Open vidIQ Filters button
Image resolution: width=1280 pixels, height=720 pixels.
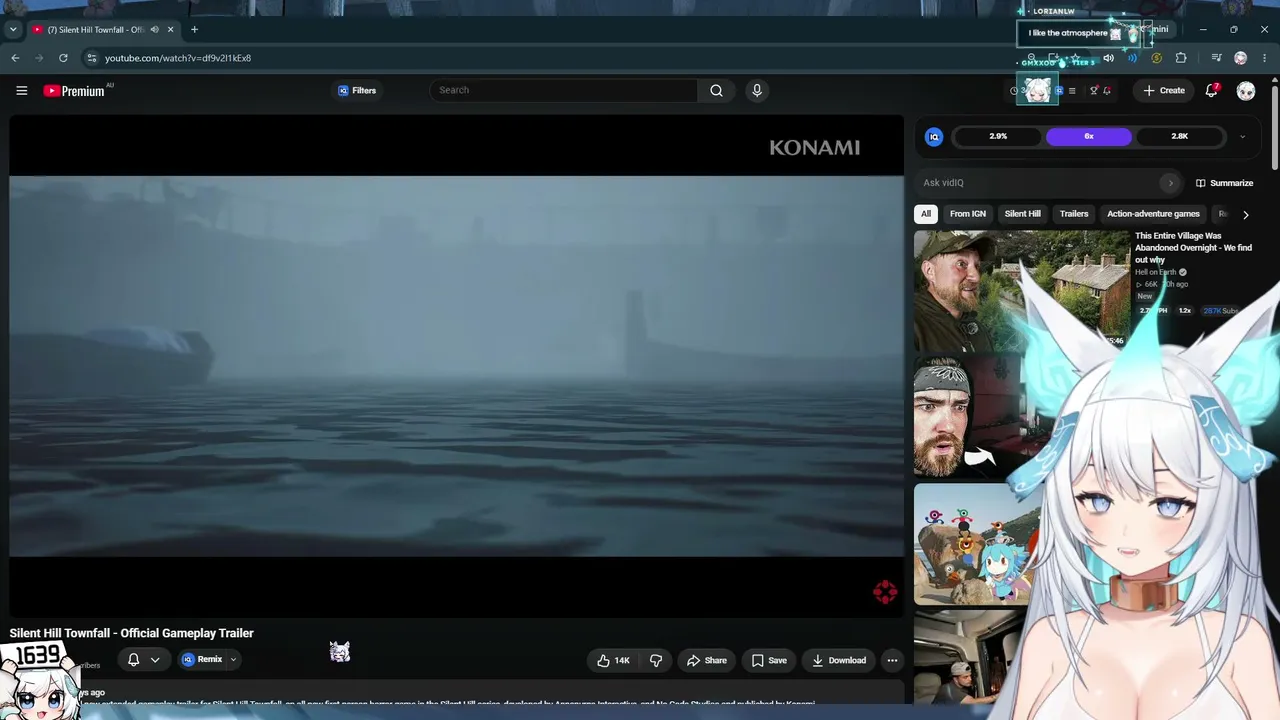click(356, 91)
